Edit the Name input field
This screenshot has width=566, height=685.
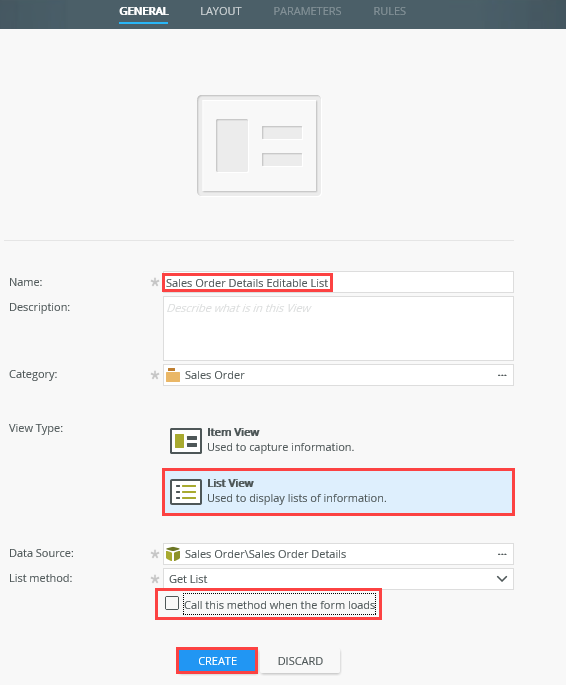(338, 283)
